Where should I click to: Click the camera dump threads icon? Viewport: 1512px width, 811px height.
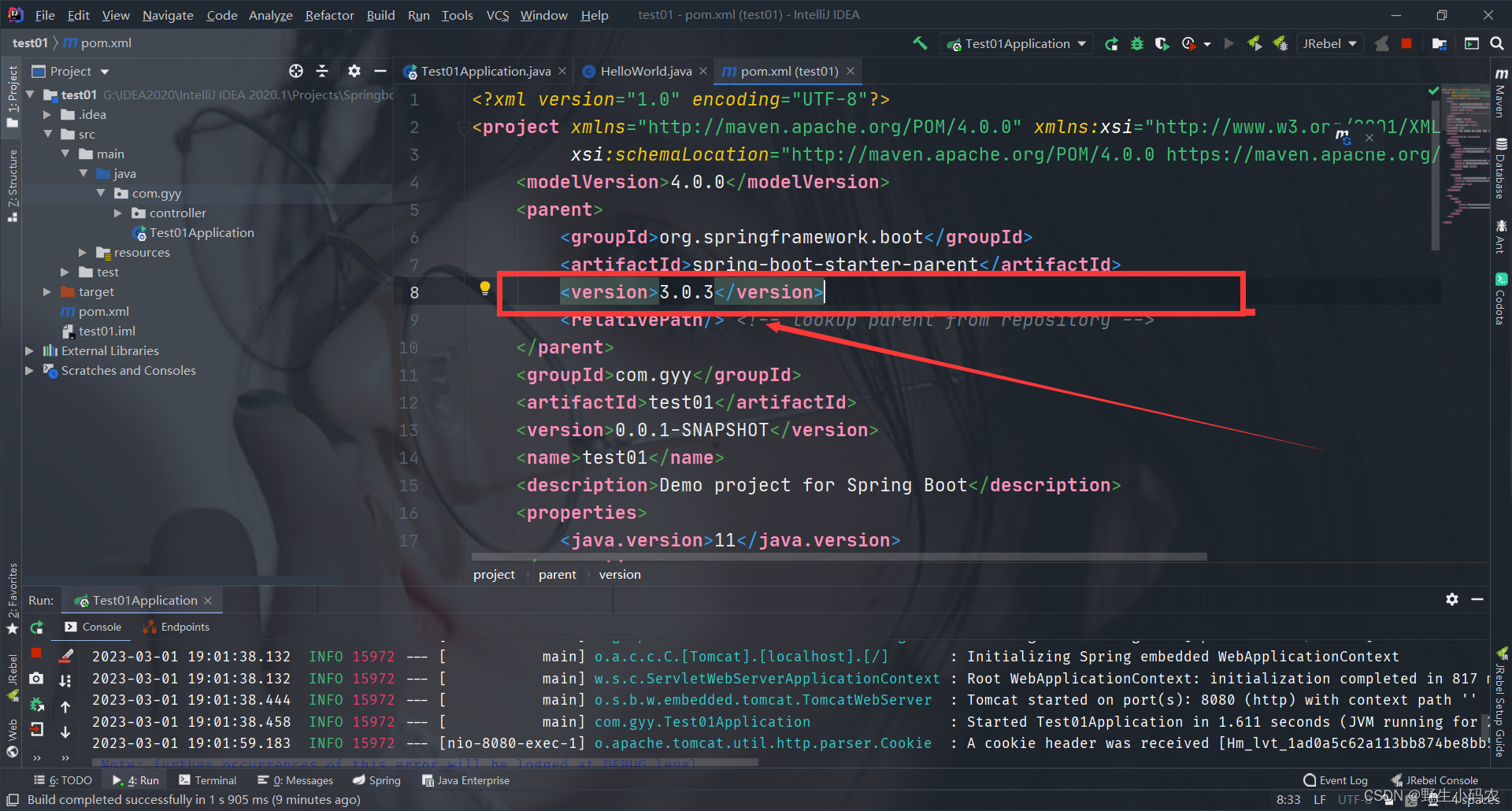point(36,678)
